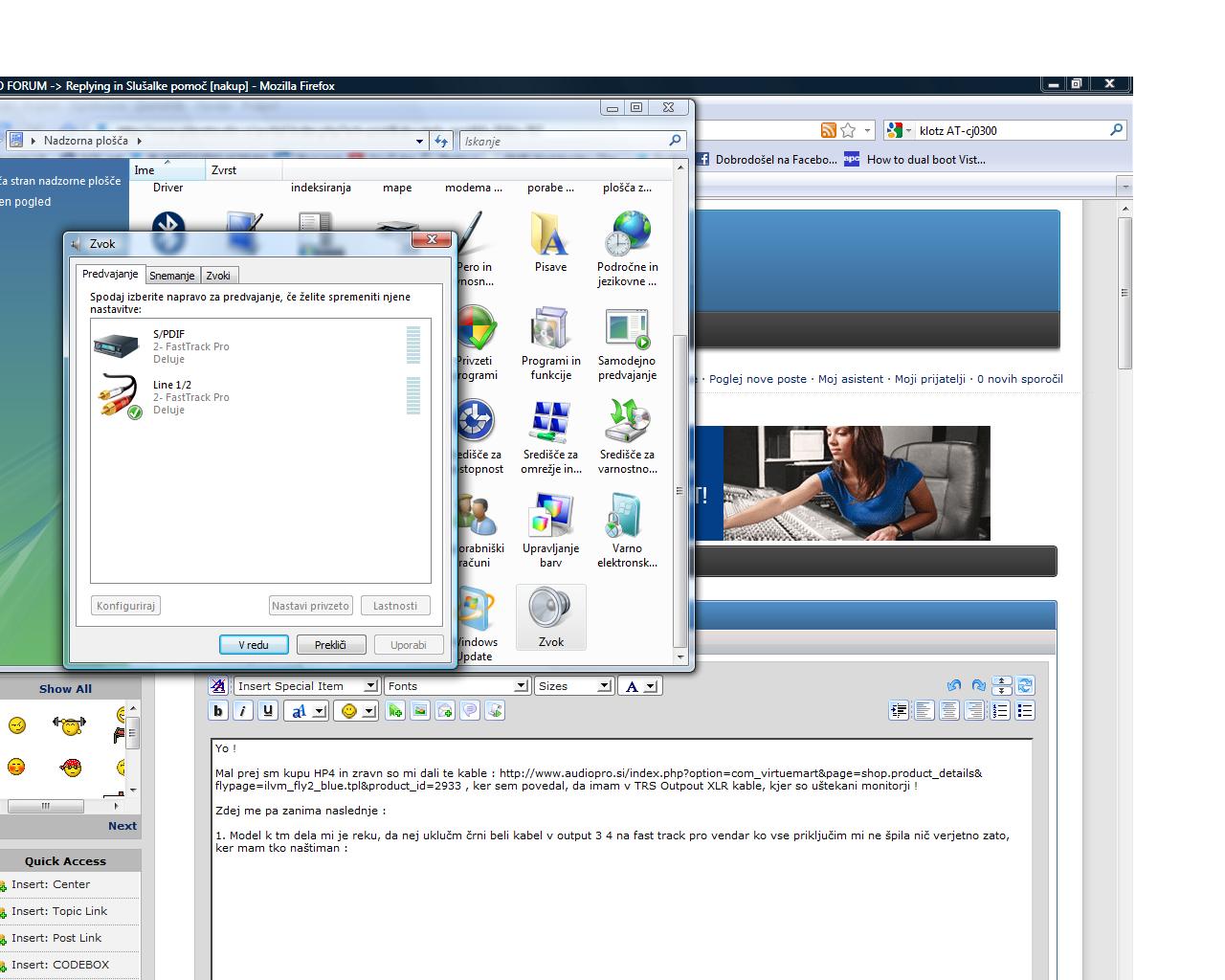Toggle underline formatting in editor toolbar

click(x=268, y=711)
